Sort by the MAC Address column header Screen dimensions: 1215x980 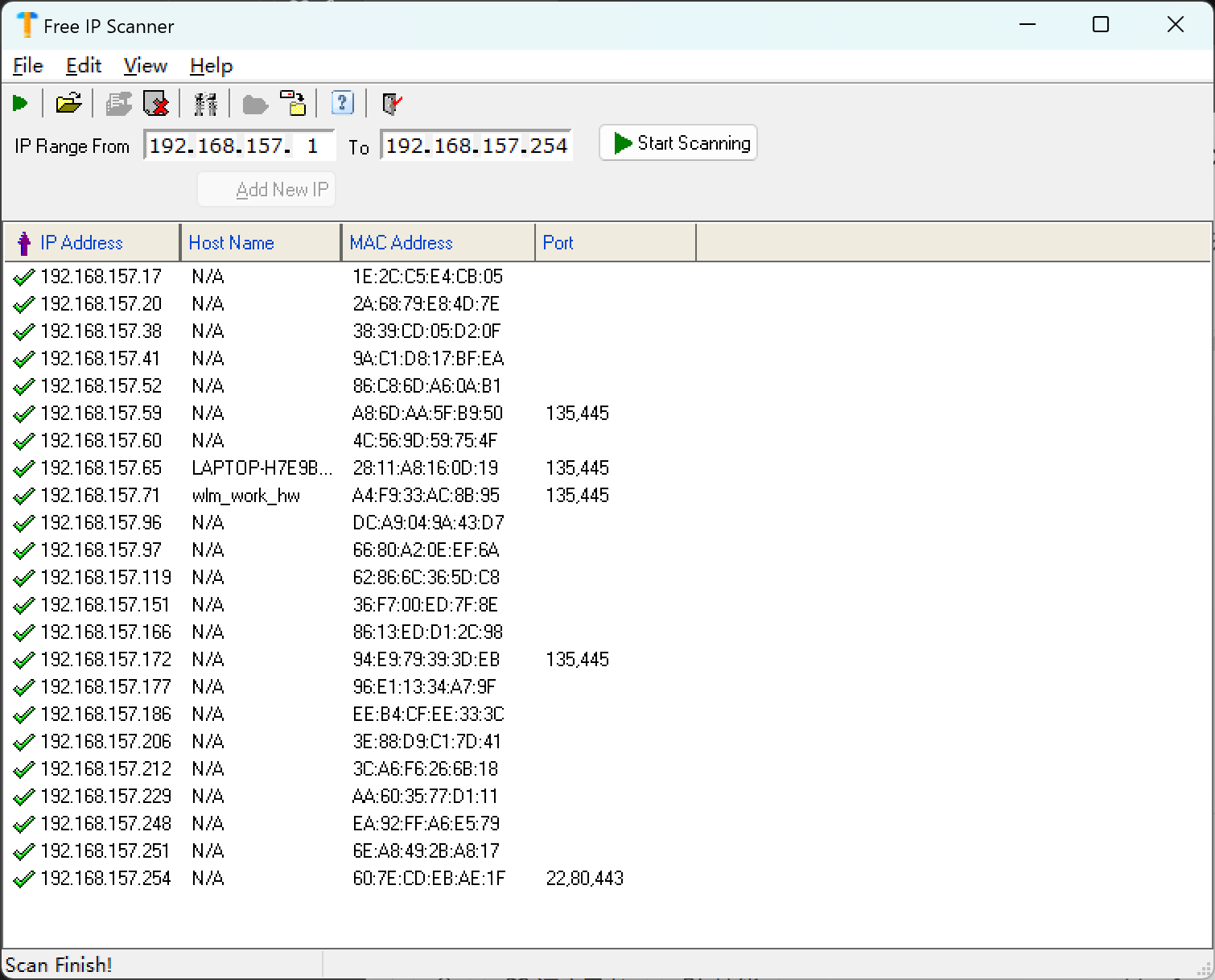(439, 243)
